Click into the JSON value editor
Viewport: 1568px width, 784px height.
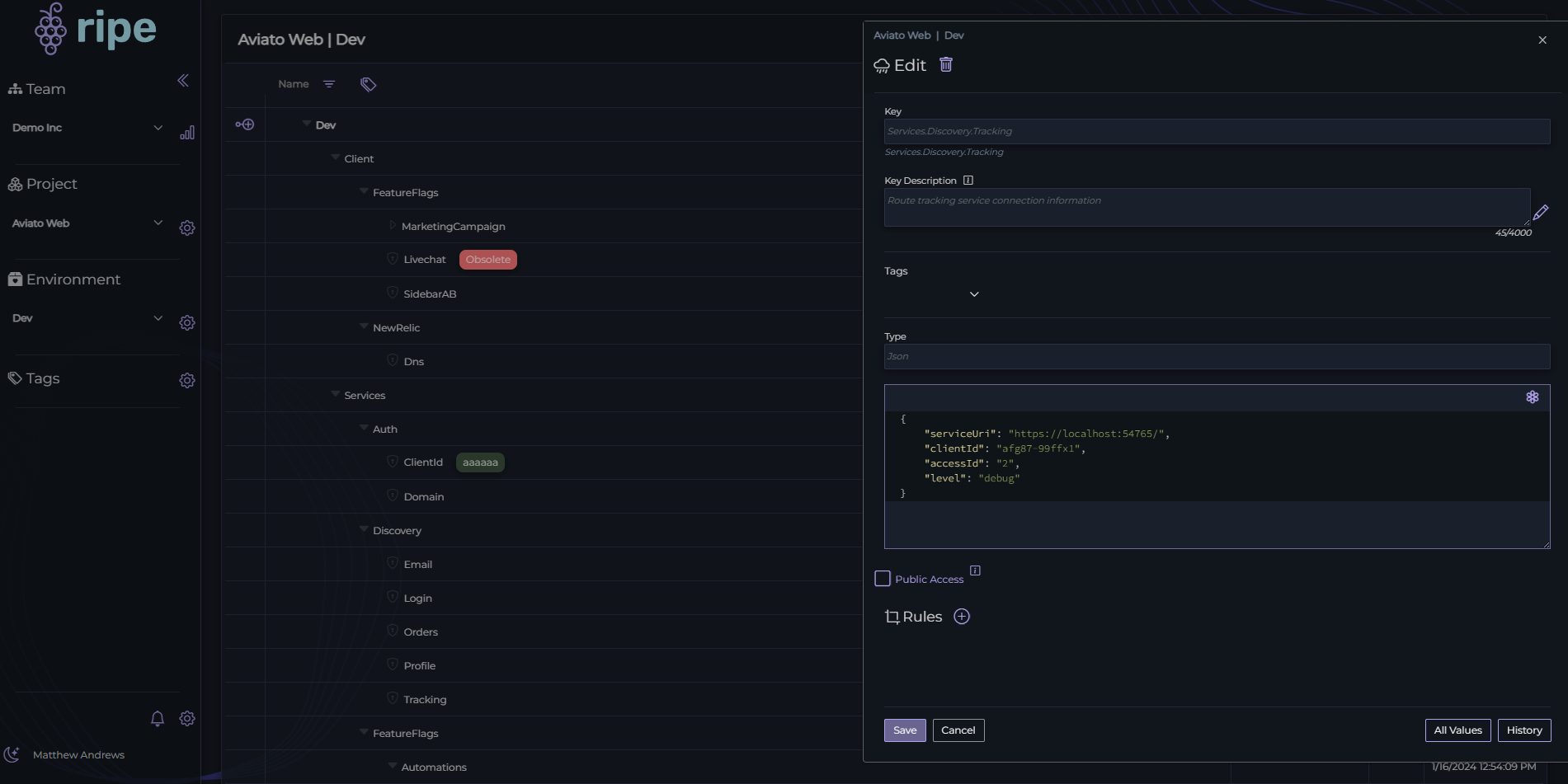pos(1217,467)
